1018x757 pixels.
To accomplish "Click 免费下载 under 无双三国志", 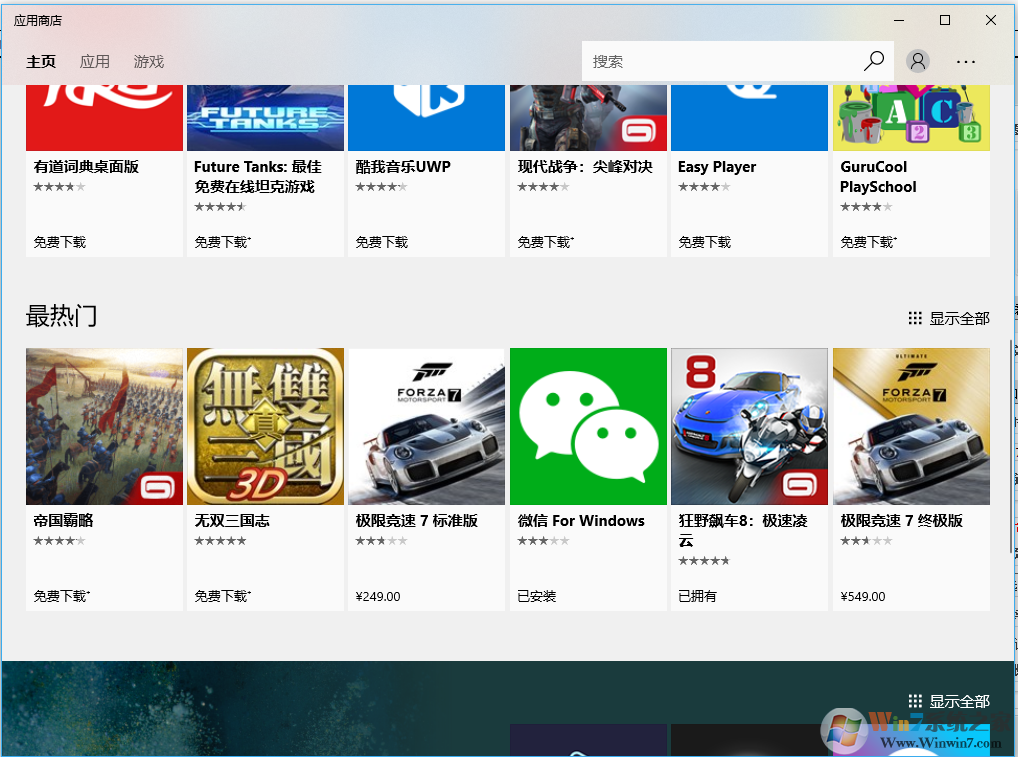I will pyautogui.click(x=222, y=596).
